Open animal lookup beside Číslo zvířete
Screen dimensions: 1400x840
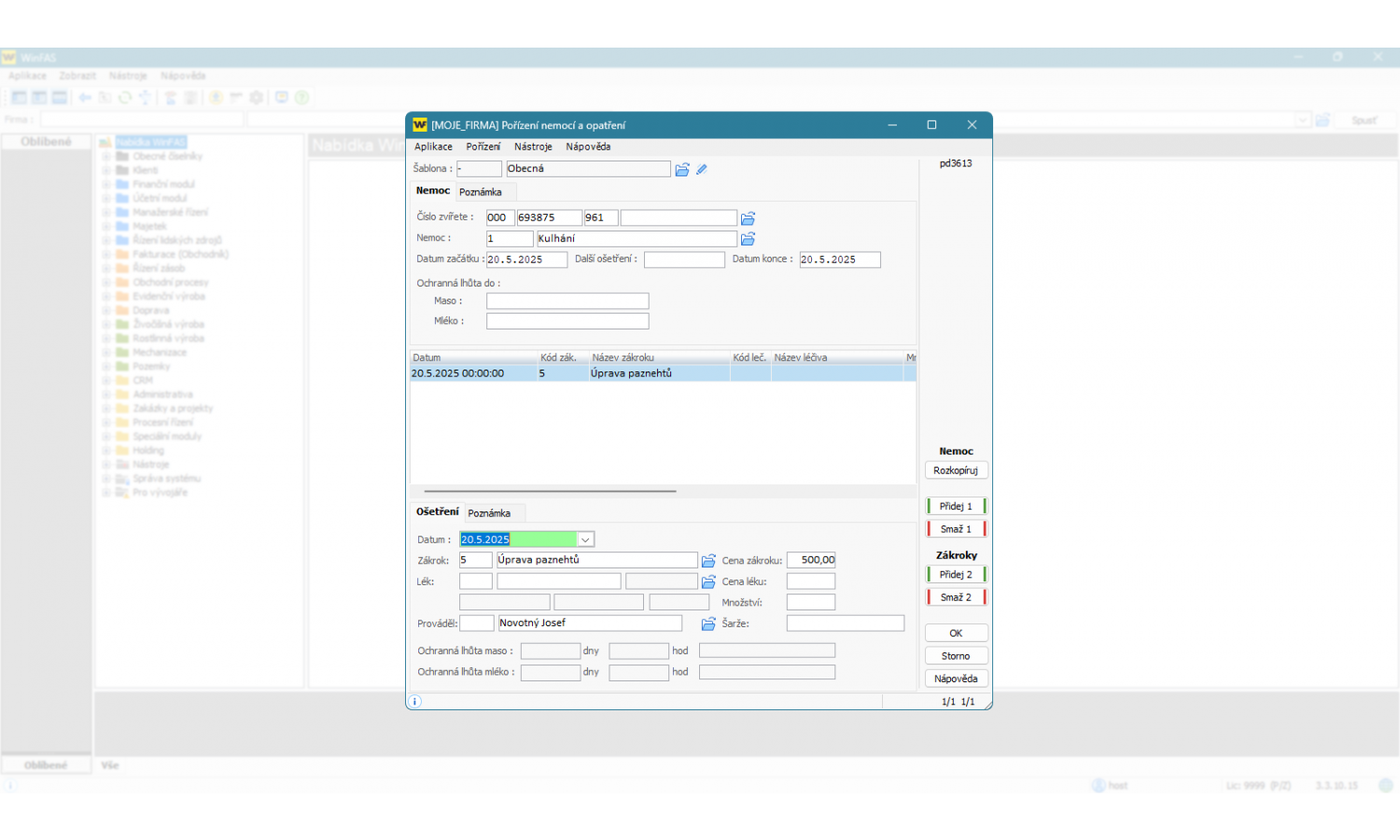pyautogui.click(x=748, y=218)
